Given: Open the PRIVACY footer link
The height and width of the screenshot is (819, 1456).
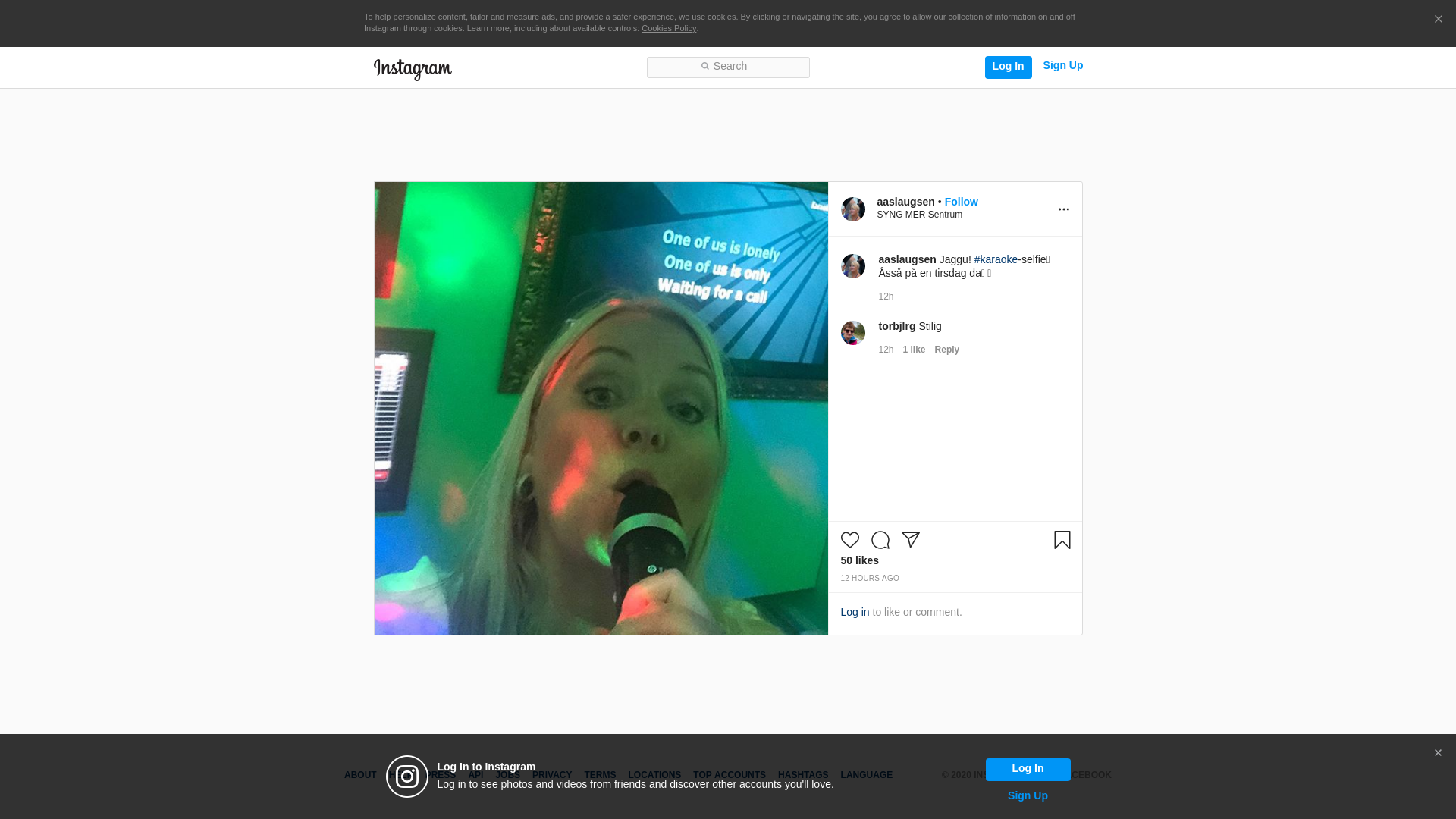Looking at the screenshot, I should click(x=552, y=775).
